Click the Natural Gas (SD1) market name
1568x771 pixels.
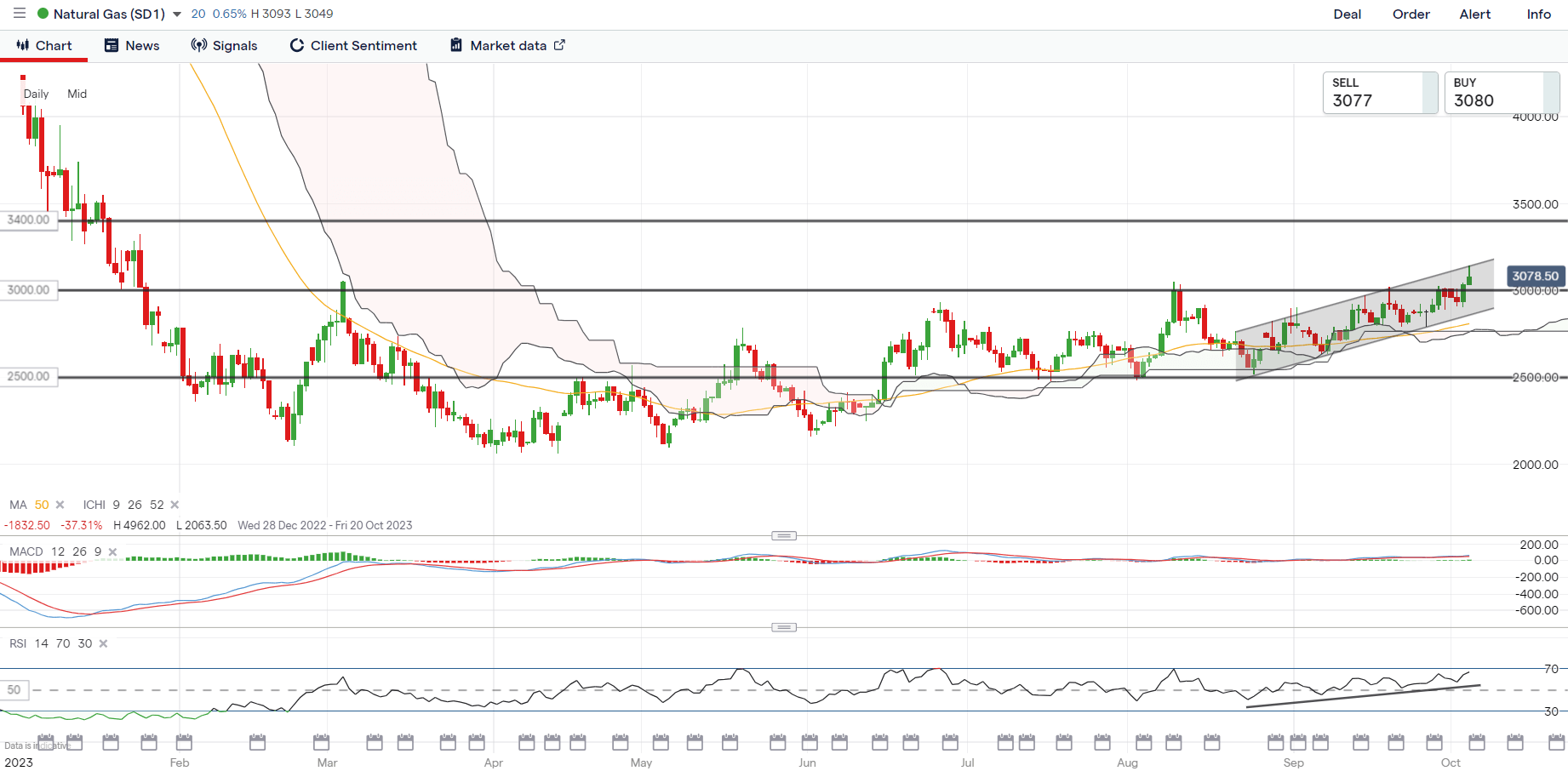[109, 14]
